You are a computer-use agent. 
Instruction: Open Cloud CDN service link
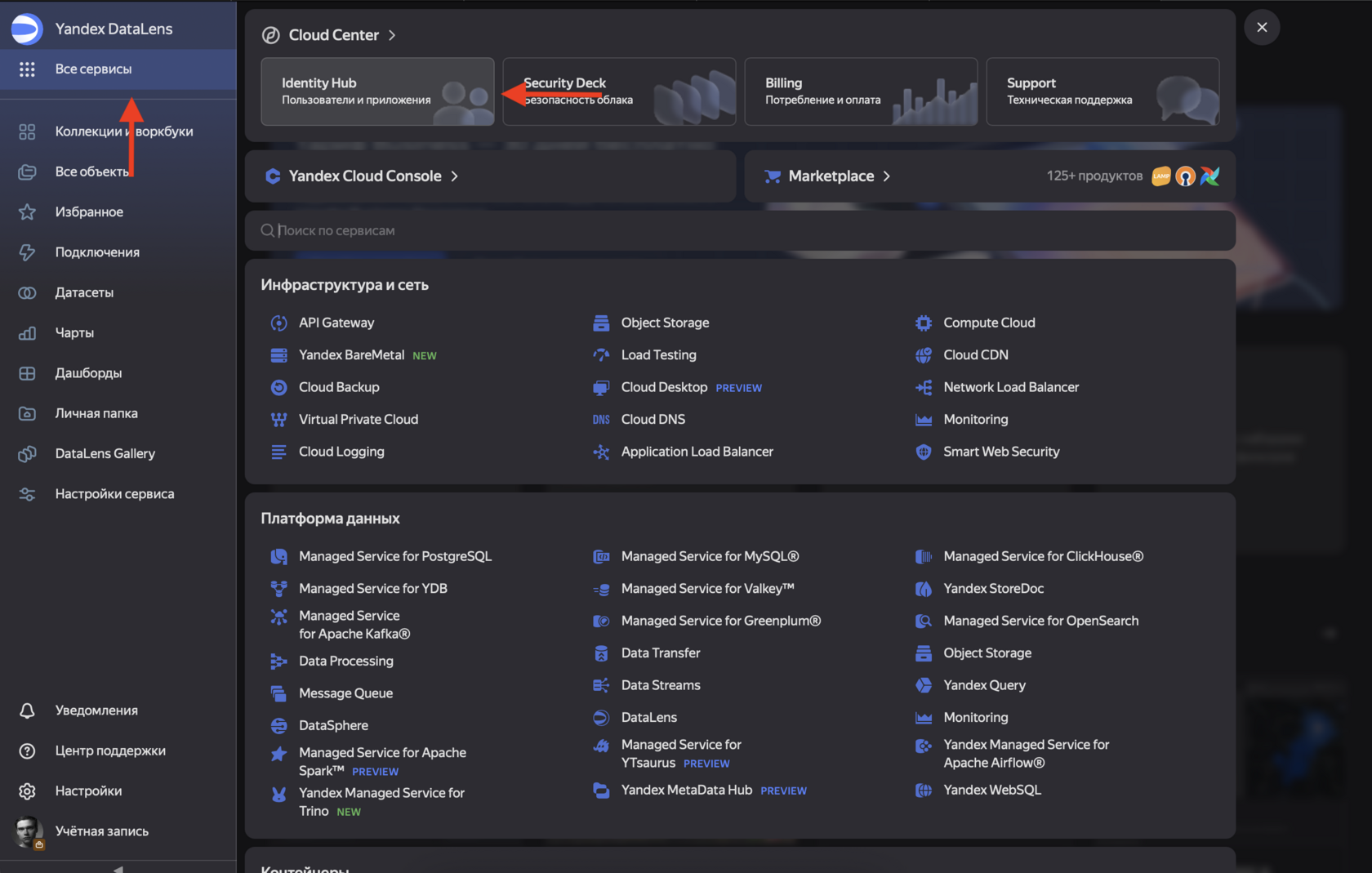pyautogui.click(x=976, y=355)
